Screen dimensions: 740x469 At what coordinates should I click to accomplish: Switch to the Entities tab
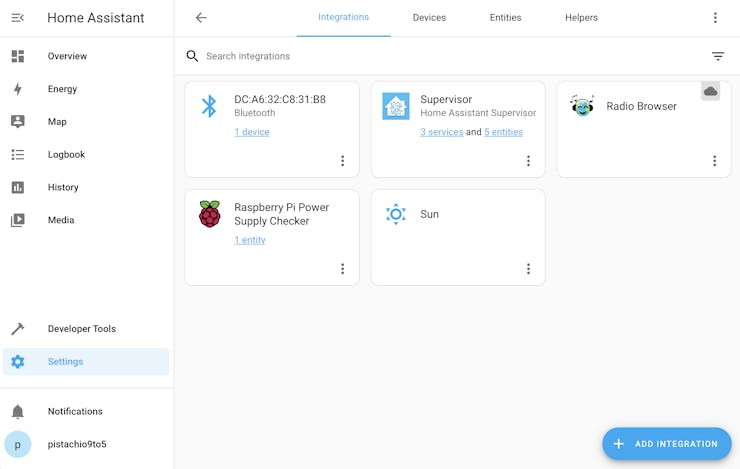coord(505,17)
